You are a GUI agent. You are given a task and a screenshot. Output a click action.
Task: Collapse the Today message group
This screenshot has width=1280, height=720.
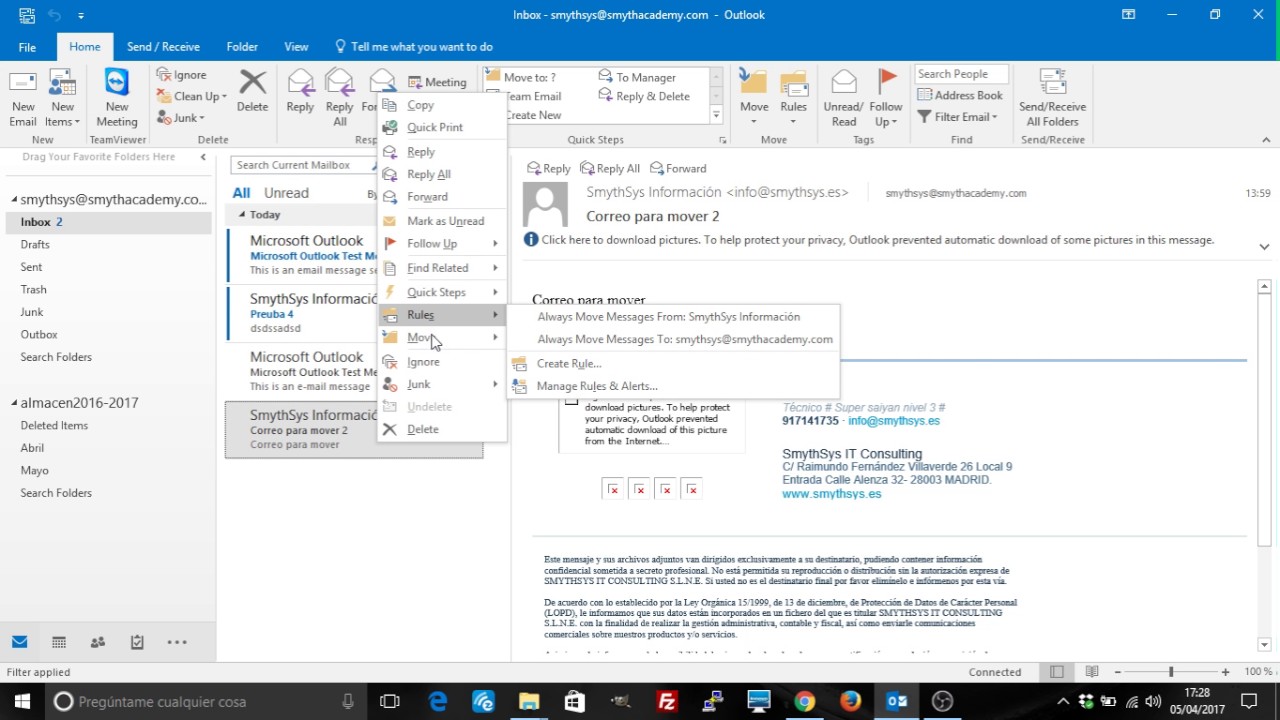tap(241, 215)
